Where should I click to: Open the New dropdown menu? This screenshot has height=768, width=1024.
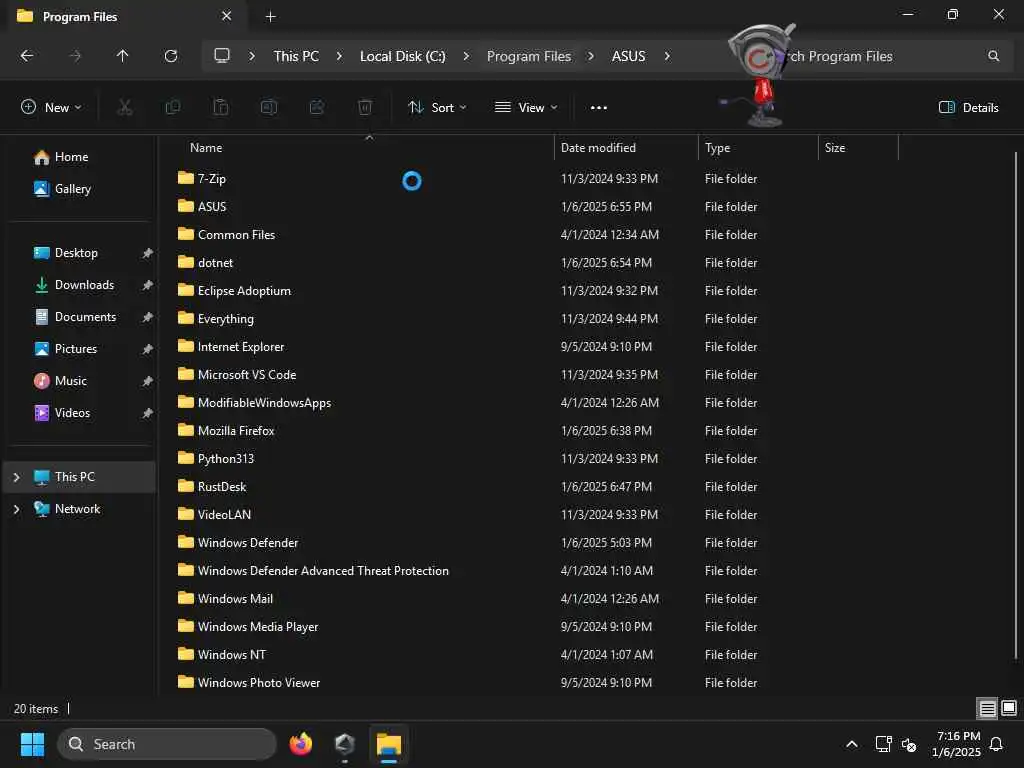tap(52, 108)
